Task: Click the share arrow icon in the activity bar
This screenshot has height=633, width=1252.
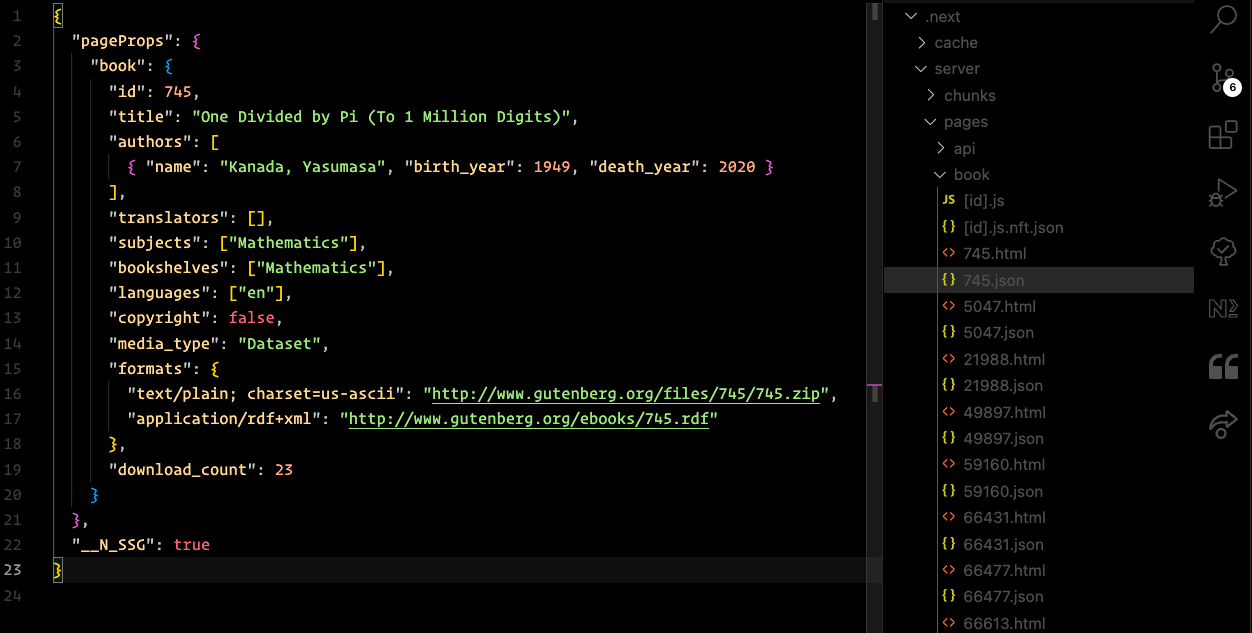Action: click(x=1222, y=424)
